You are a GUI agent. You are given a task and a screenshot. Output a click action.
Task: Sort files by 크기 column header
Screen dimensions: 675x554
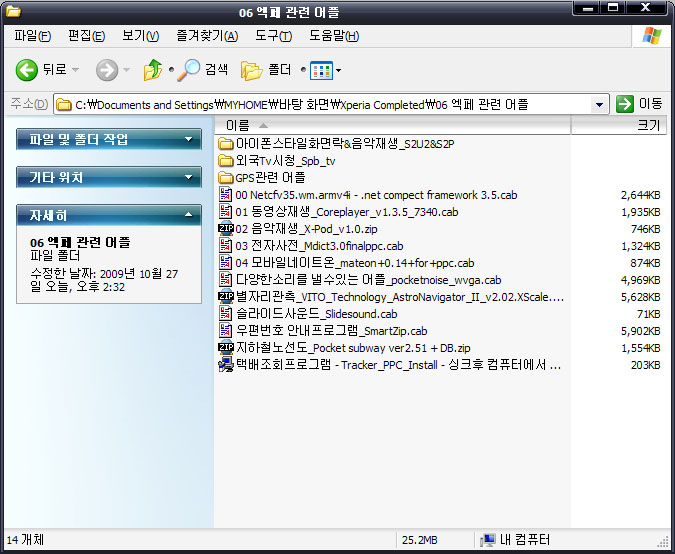point(620,126)
